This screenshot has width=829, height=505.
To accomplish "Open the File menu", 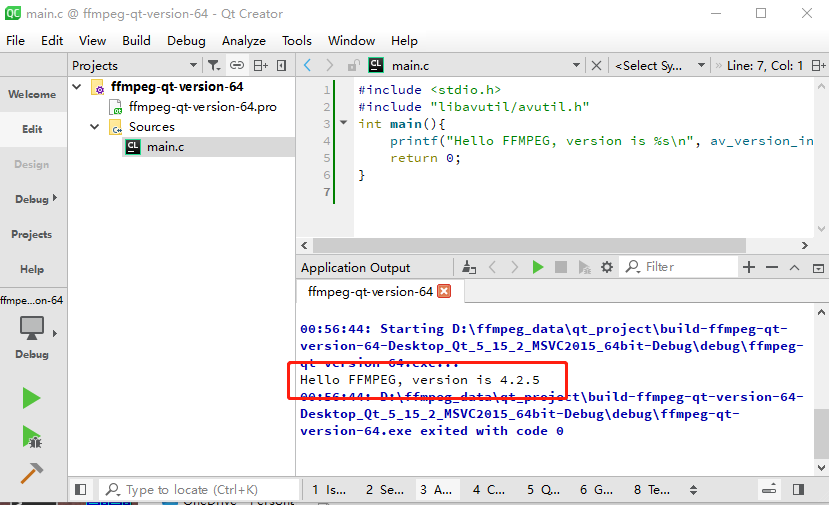I will 15,41.
